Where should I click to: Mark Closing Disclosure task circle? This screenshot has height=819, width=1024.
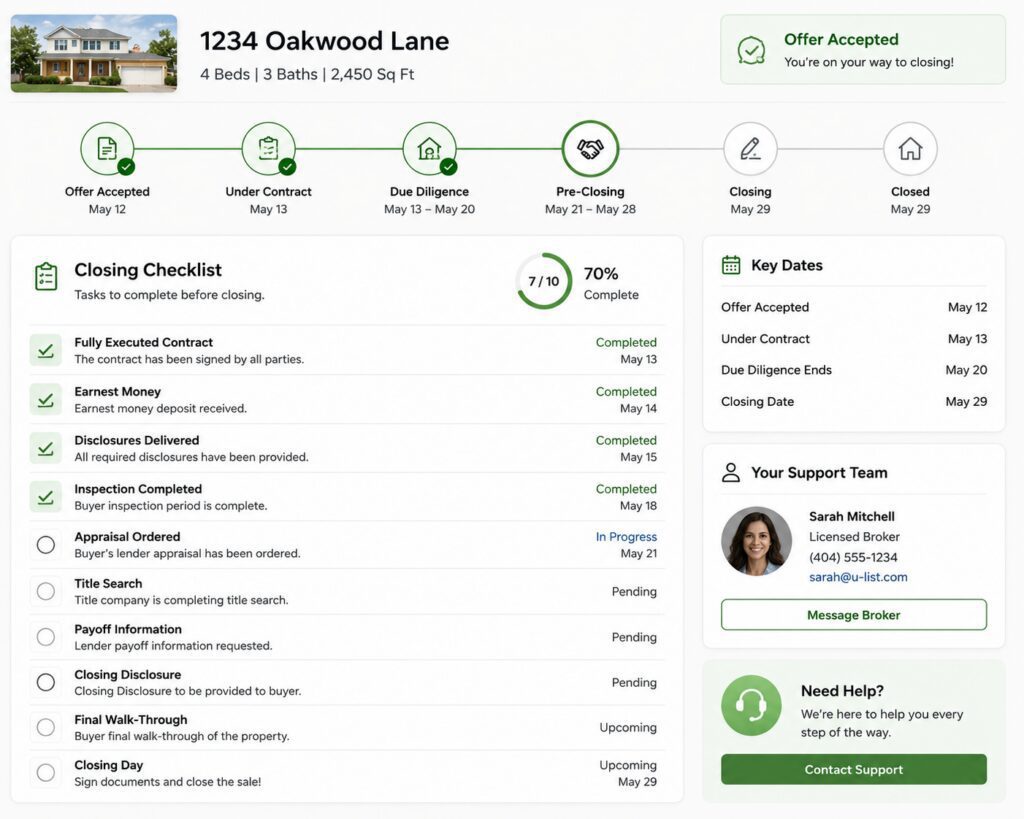pos(46,682)
